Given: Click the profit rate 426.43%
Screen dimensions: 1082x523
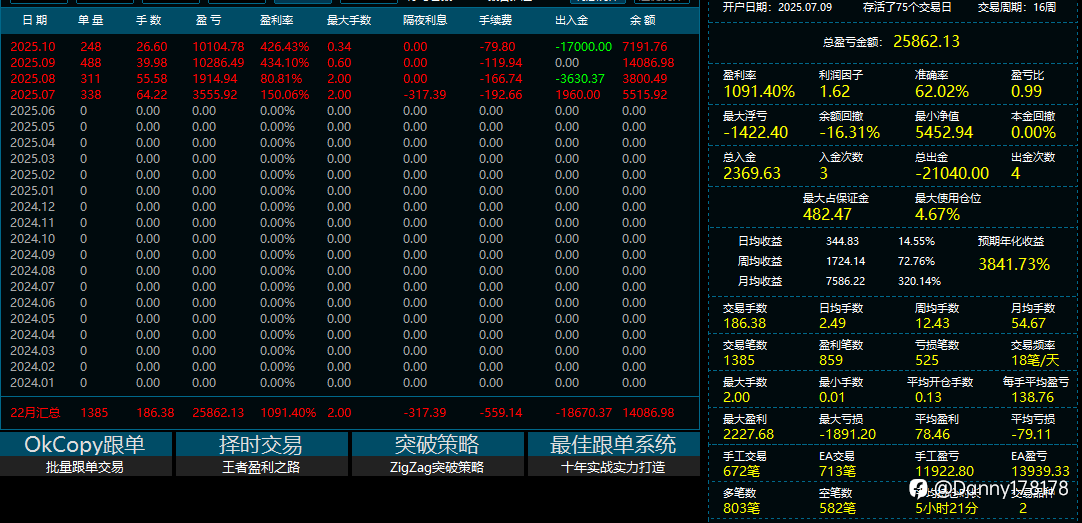Looking at the screenshot, I should 284,47.
